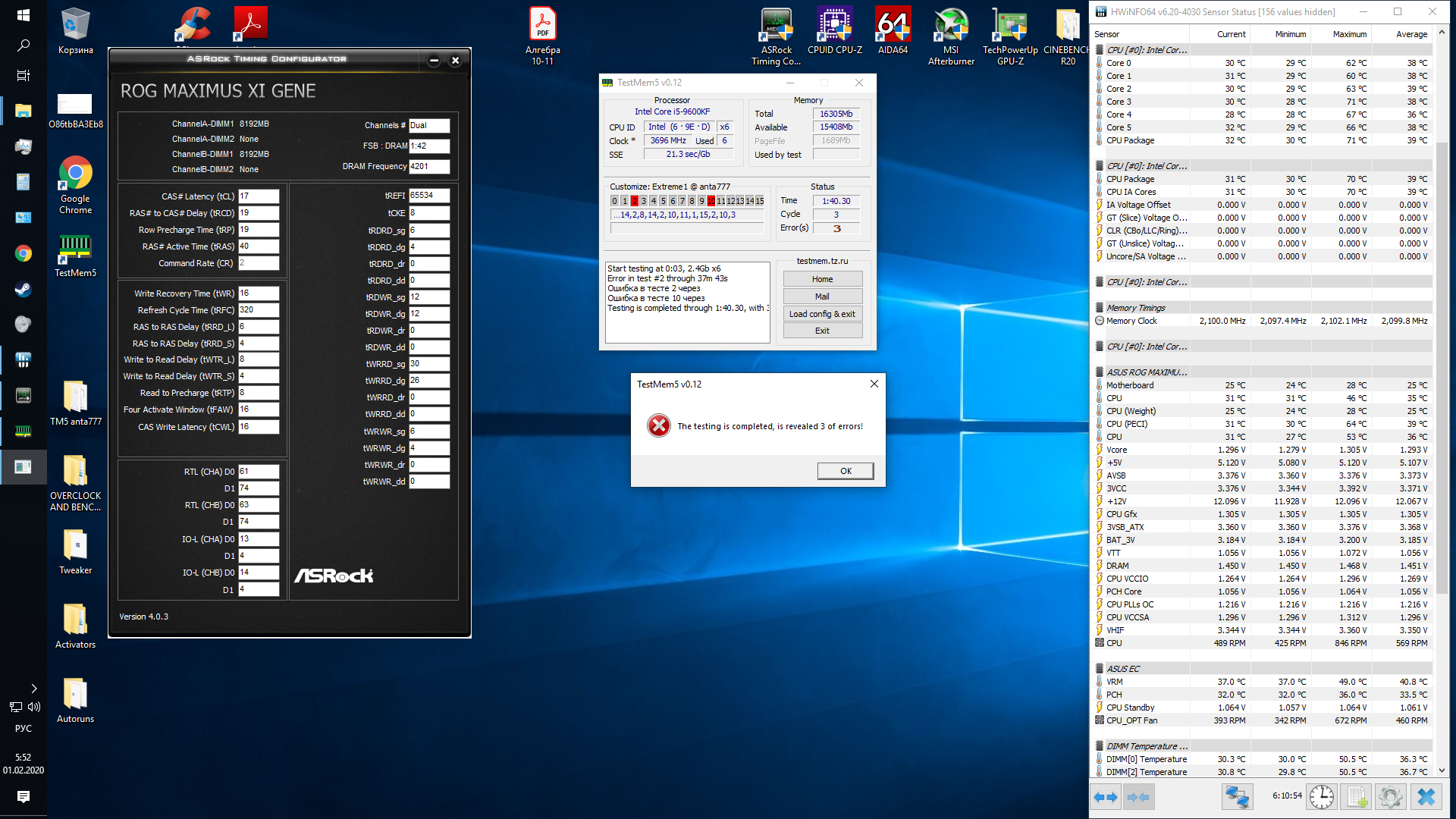Reset sensor min/max via clock icon
Viewport: 1456px width, 819px height.
coord(1322,797)
